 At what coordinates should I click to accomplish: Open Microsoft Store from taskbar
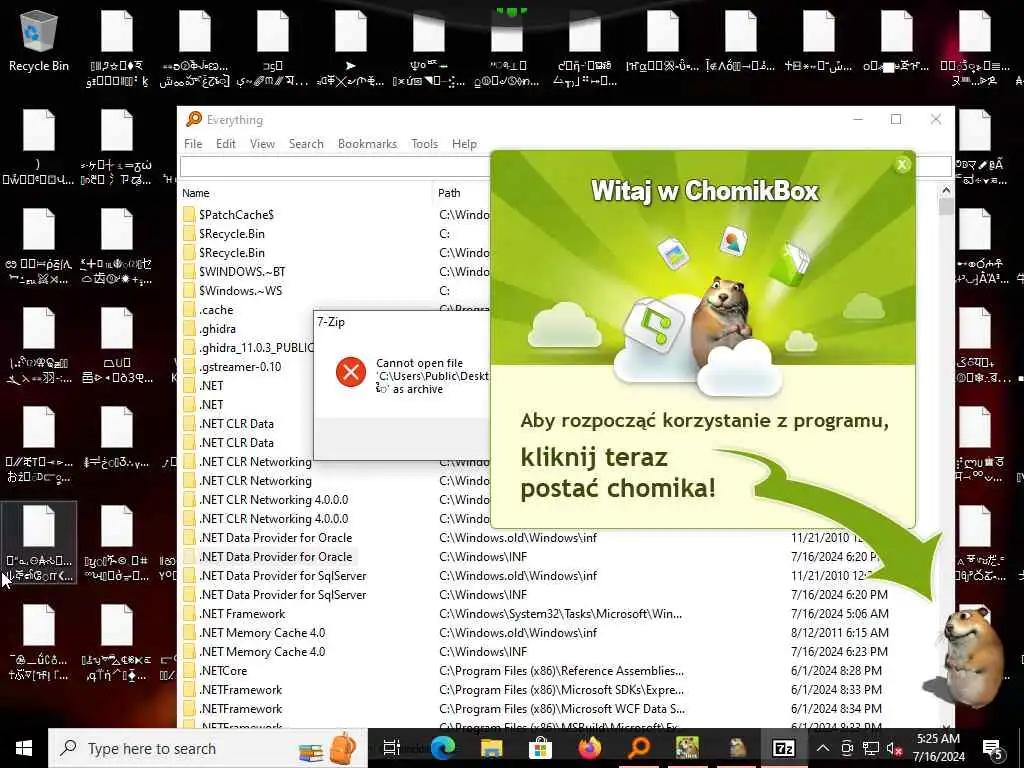(x=540, y=748)
